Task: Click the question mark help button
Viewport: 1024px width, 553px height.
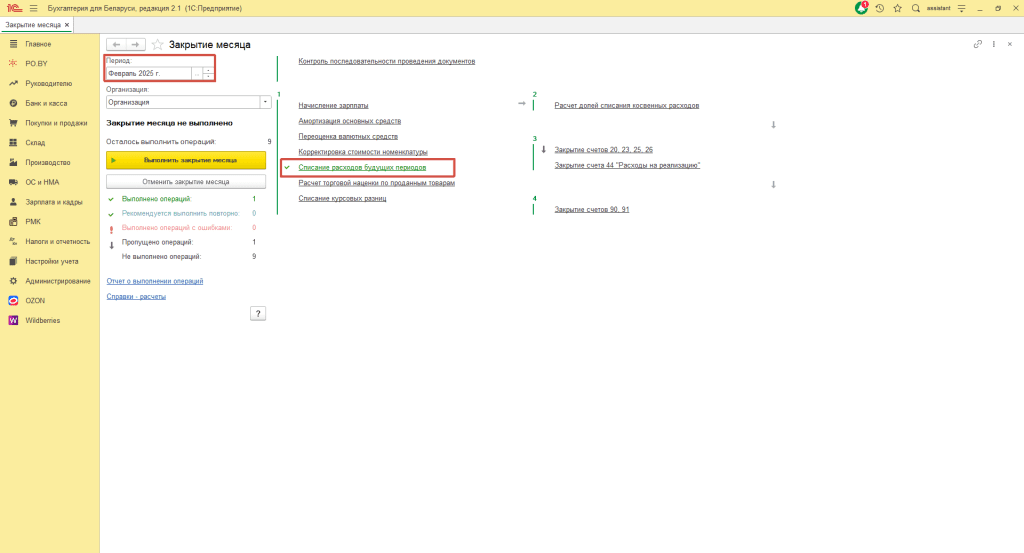Action: coord(258,314)
